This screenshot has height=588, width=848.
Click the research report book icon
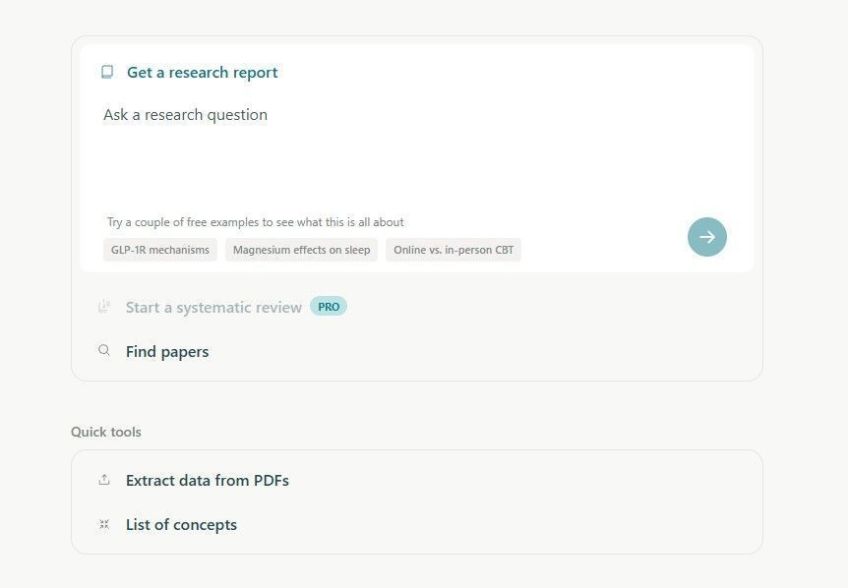coord(107,72)
